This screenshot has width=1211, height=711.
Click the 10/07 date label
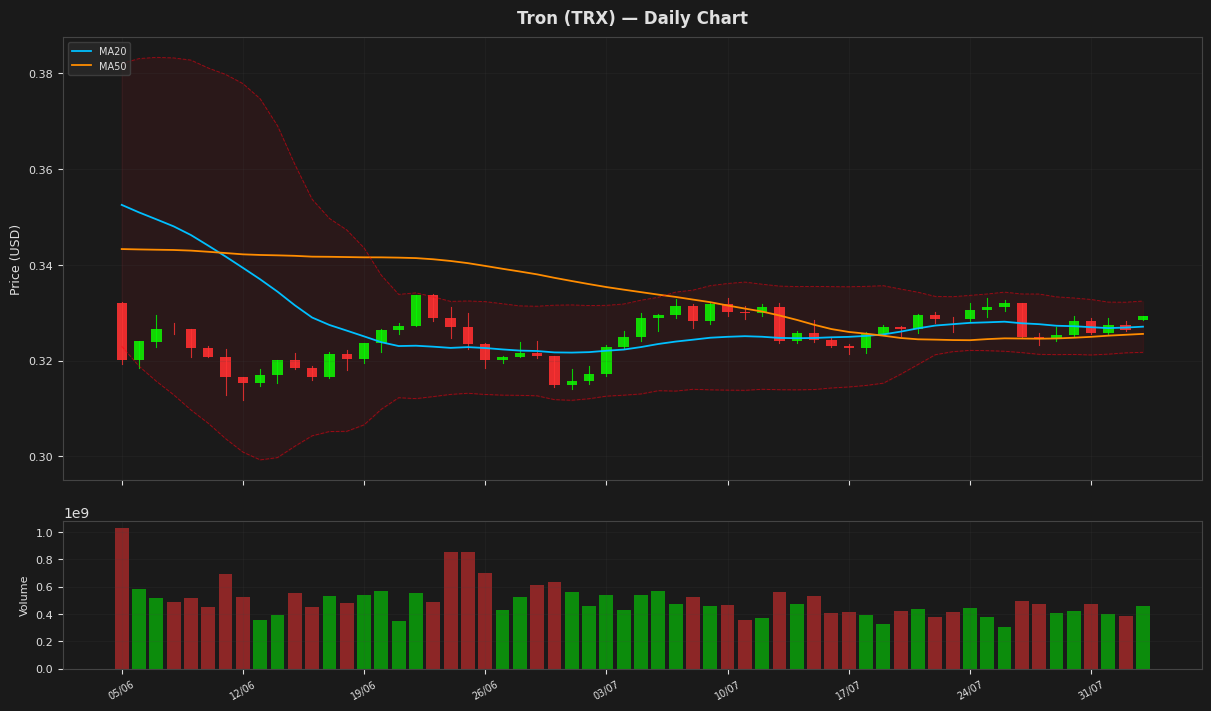(x=726, y=690)
